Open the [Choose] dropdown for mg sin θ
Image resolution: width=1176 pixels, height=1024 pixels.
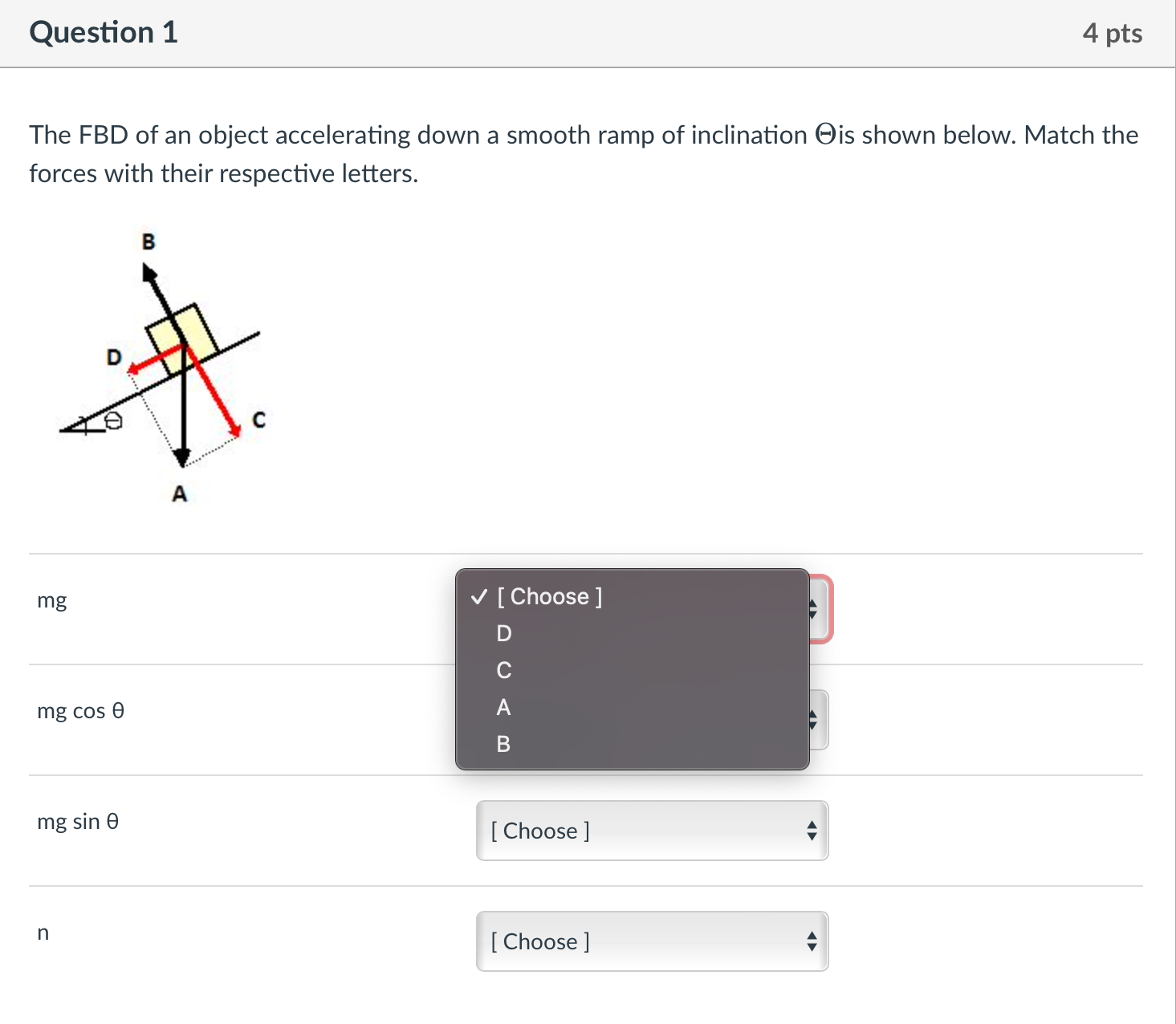coord(651,831)
